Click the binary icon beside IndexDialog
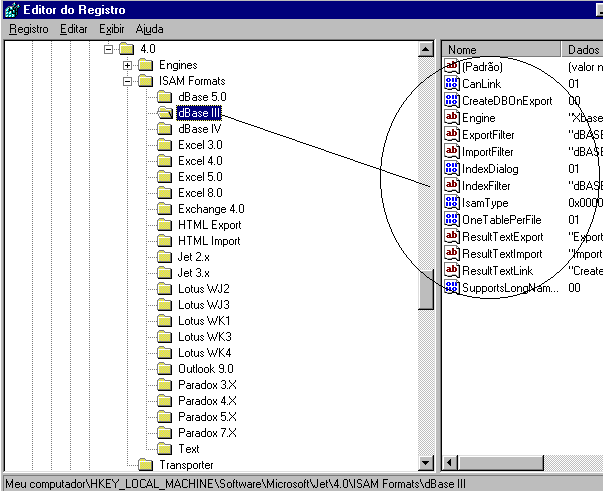The width and height of the screenshot is (603, 491). (451, 168)
